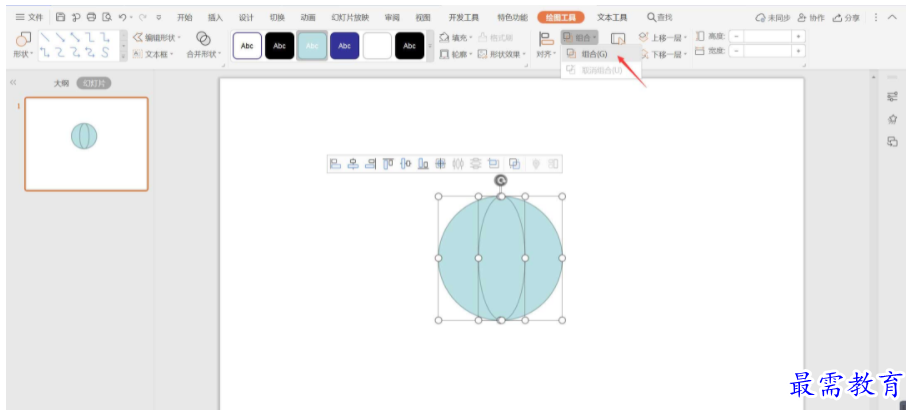Open the 轮廓 outline dropdown
The image size is (911, 416).
click(456, 54)
